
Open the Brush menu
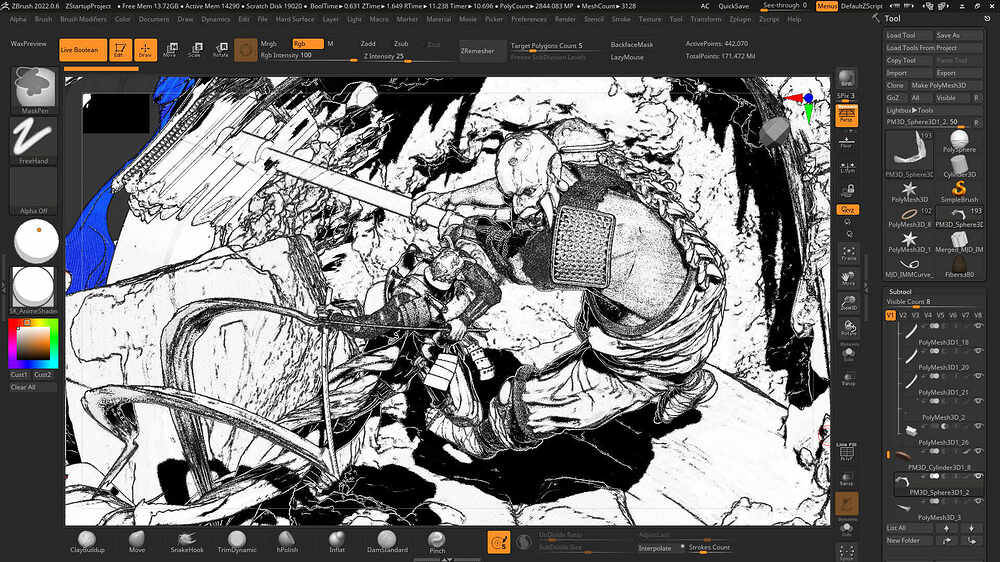(43, 19)
